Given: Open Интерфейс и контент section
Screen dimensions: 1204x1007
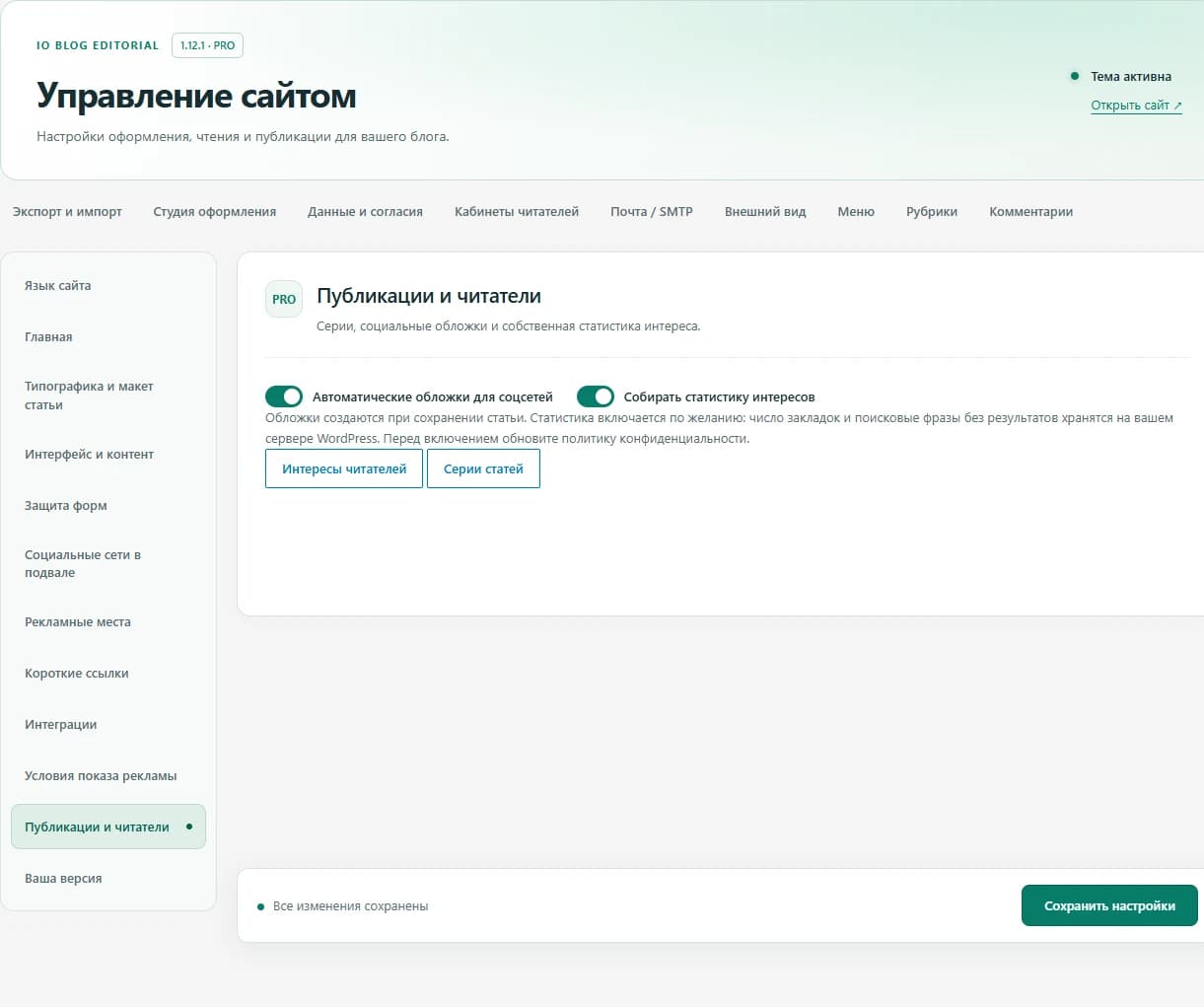Looking at the screenshot, I should coord(108,455).
